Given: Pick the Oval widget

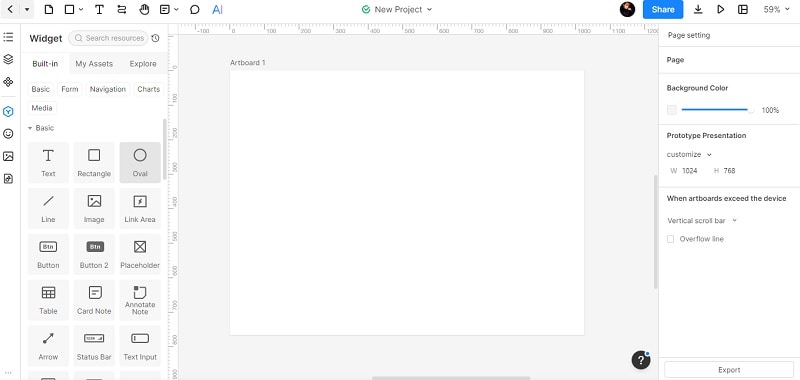Looking at the screenshot, I should click(x=140, y=162).
